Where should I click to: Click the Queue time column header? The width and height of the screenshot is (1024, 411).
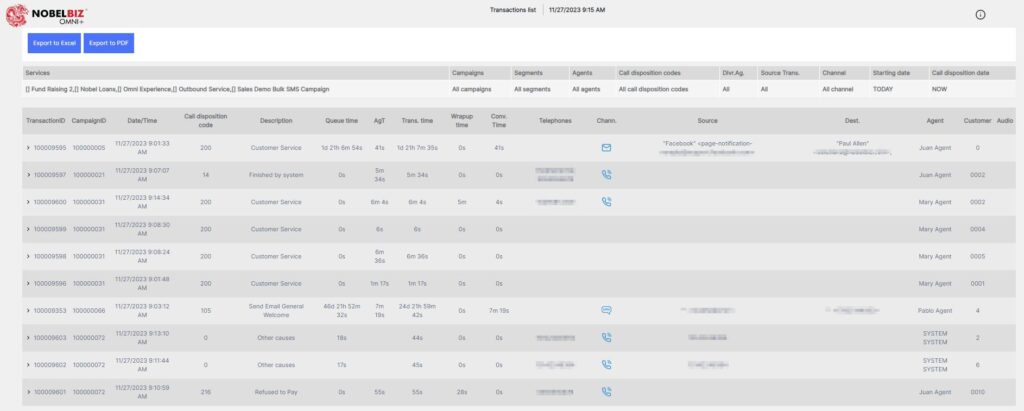tap(342, 121)
